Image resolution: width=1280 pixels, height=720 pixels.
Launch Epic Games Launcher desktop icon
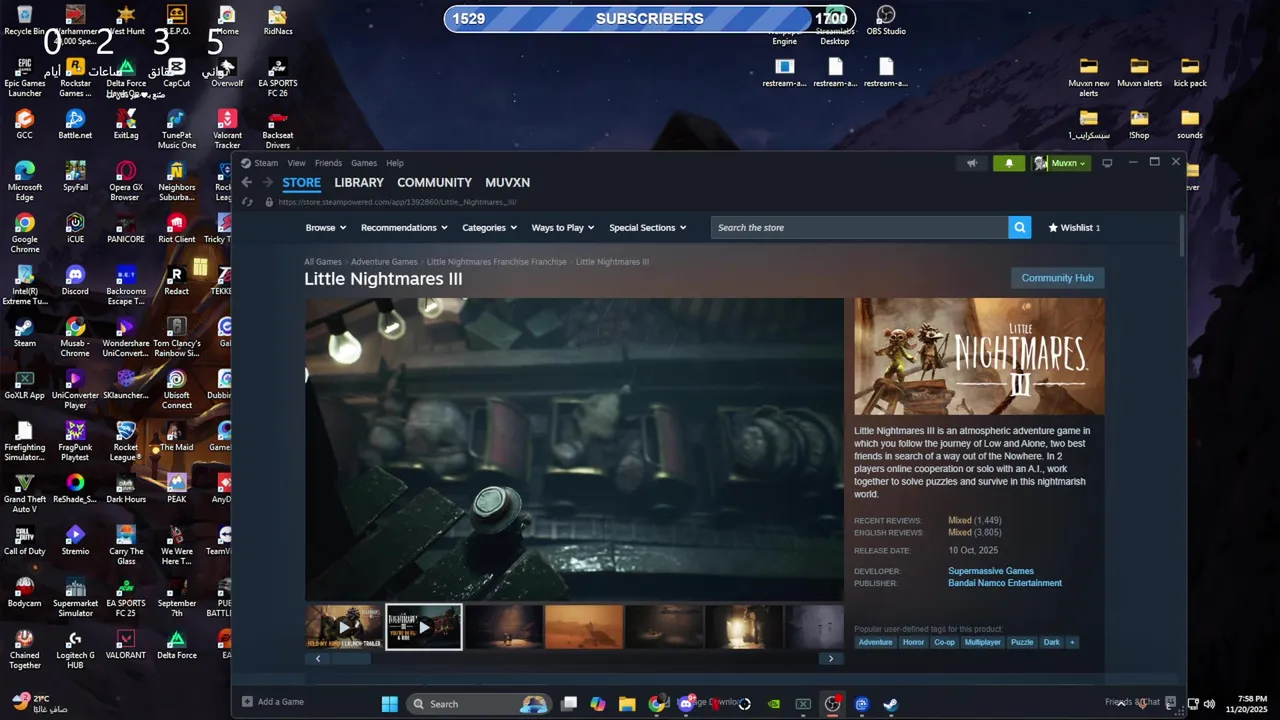point(25,77)
